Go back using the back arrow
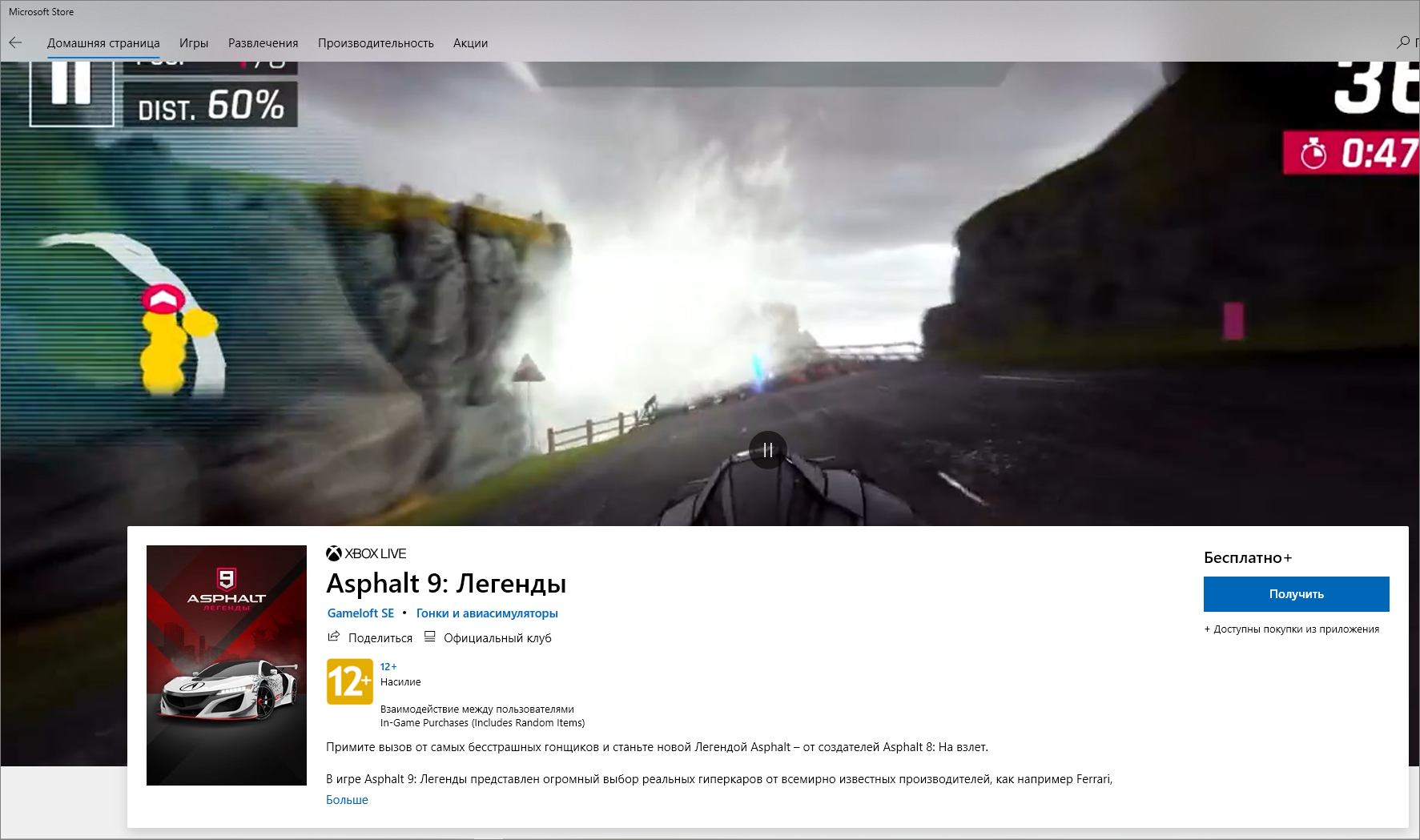1420x840 pixels. (x=15, y=42)
